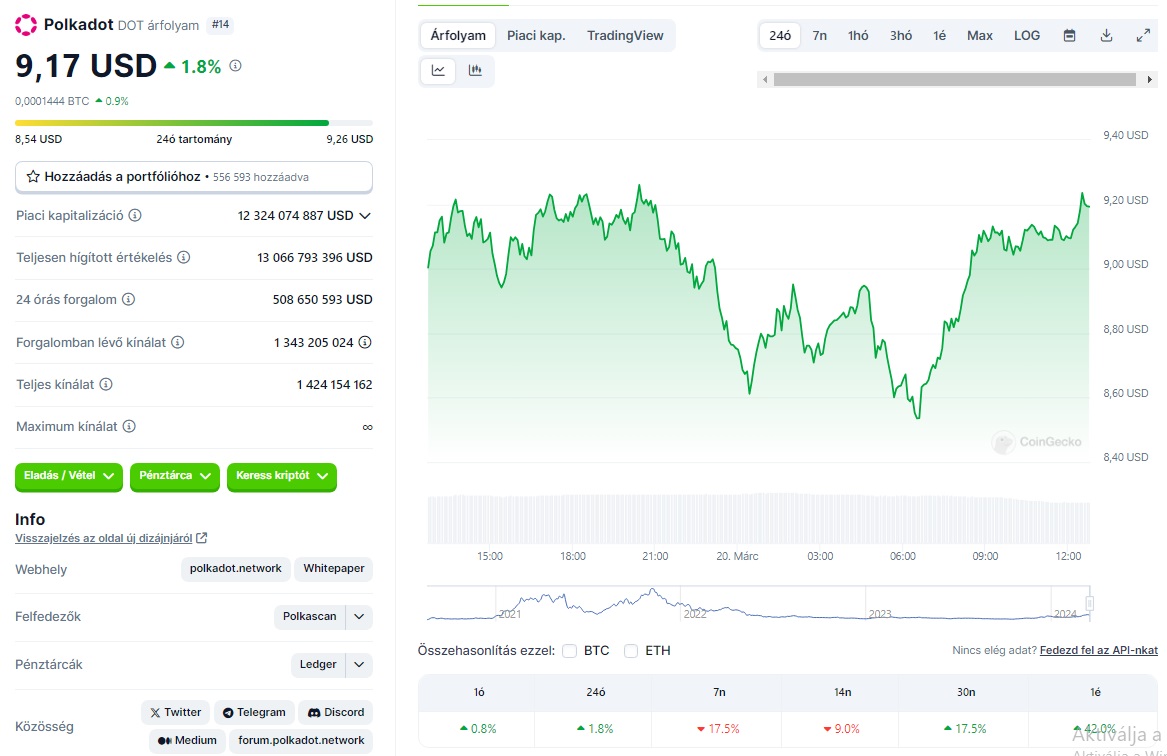Click the star icon to add to portfolio
This screenshot has width=1167, height=756.
(33, 177)
